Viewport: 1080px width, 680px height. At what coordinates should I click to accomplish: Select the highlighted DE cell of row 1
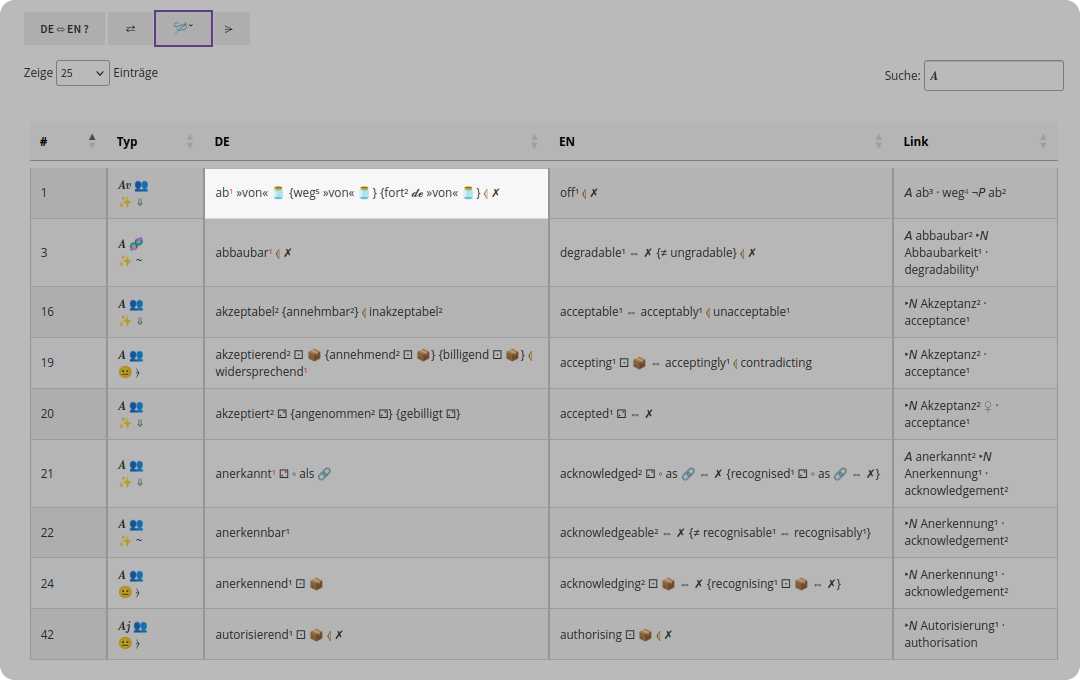pyautogui.click(x=377, y=194)
